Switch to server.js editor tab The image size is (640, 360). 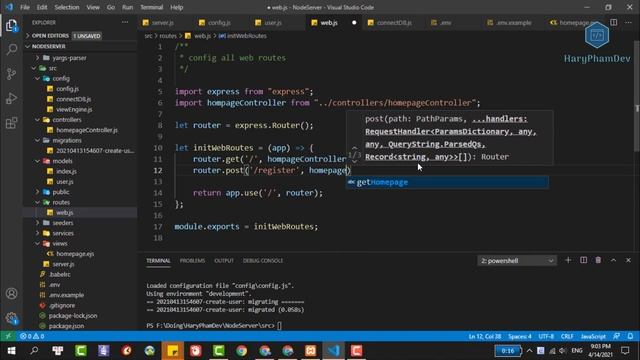pyautogui.click(x=162, y=22)
